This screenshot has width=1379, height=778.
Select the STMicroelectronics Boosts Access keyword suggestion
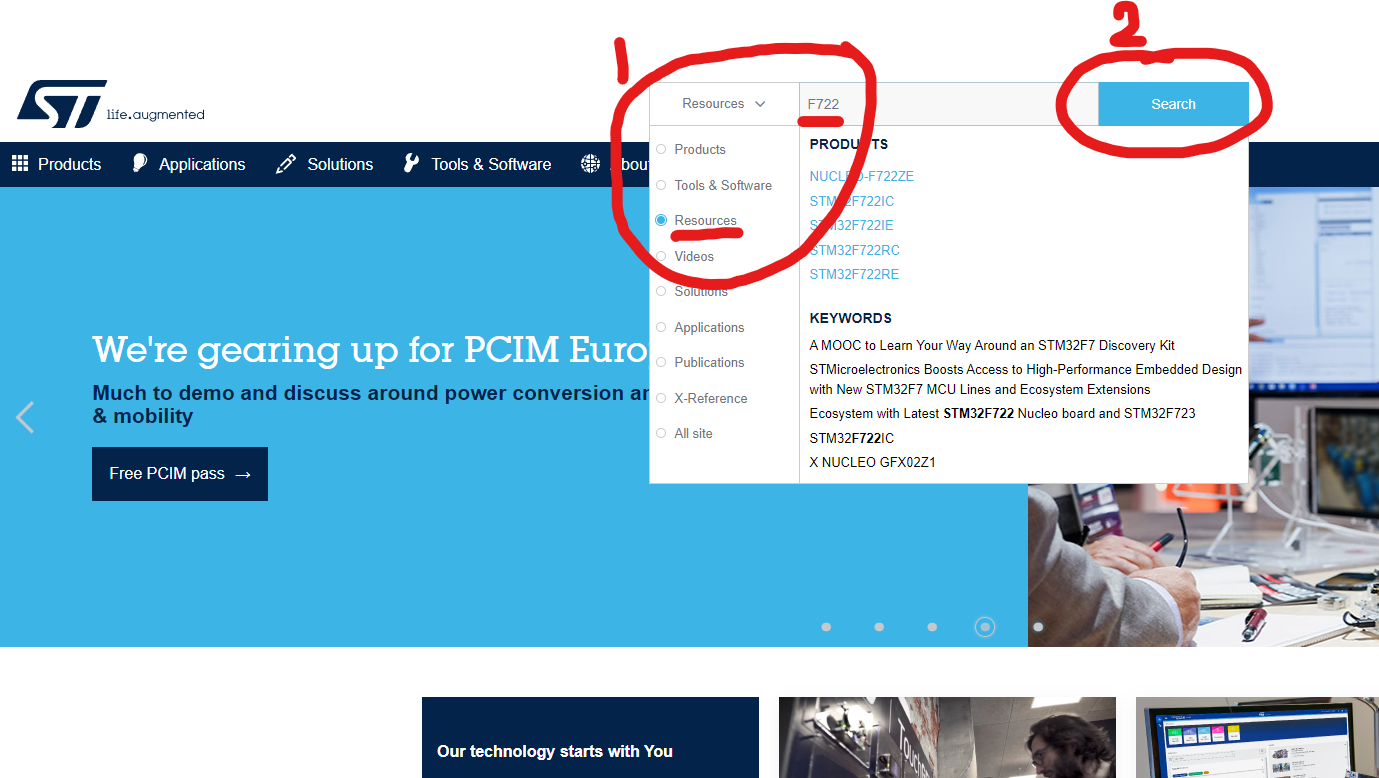(x=1026, y=379)
